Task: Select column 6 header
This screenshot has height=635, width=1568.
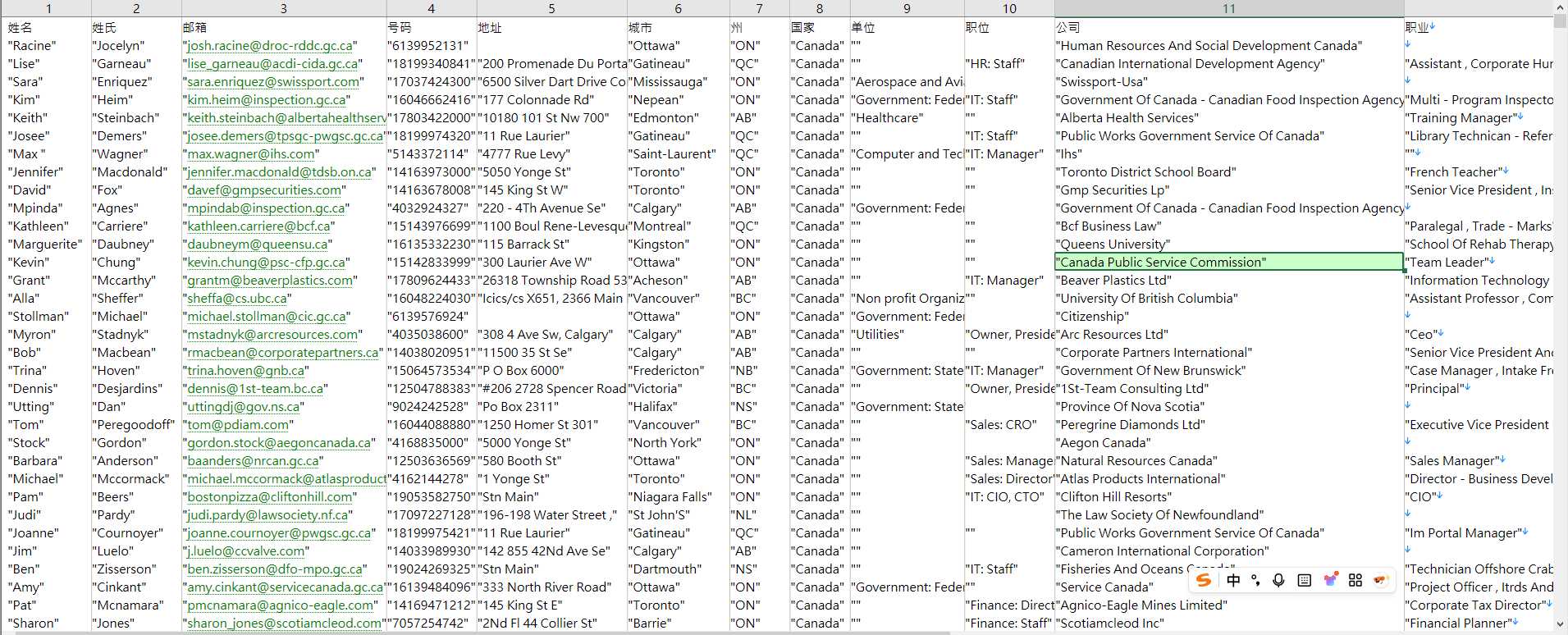Action: pyautogui.click(x=678, y=8)
